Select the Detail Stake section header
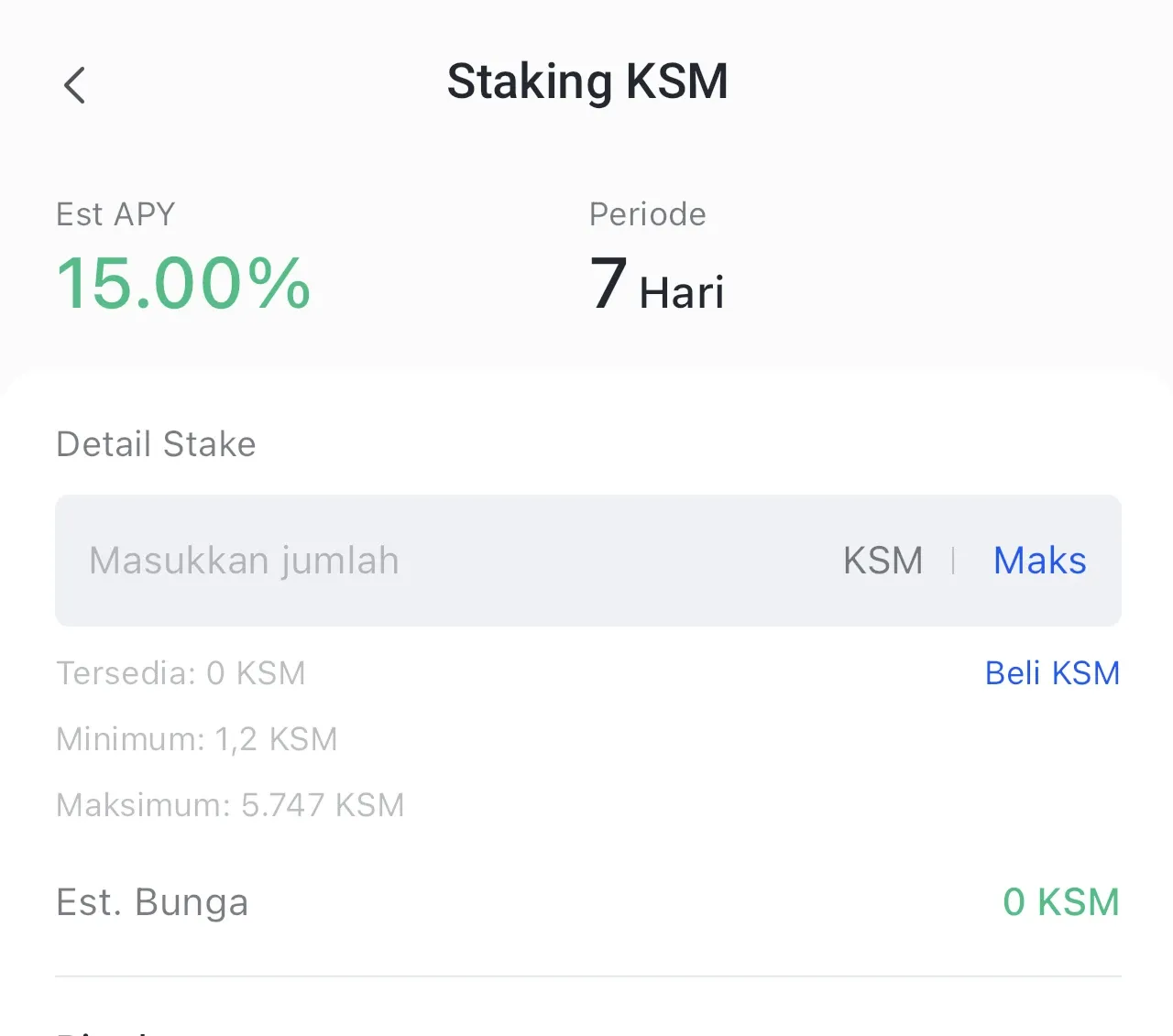The height and width of the screenshot is (1036, 1173). 156,444
